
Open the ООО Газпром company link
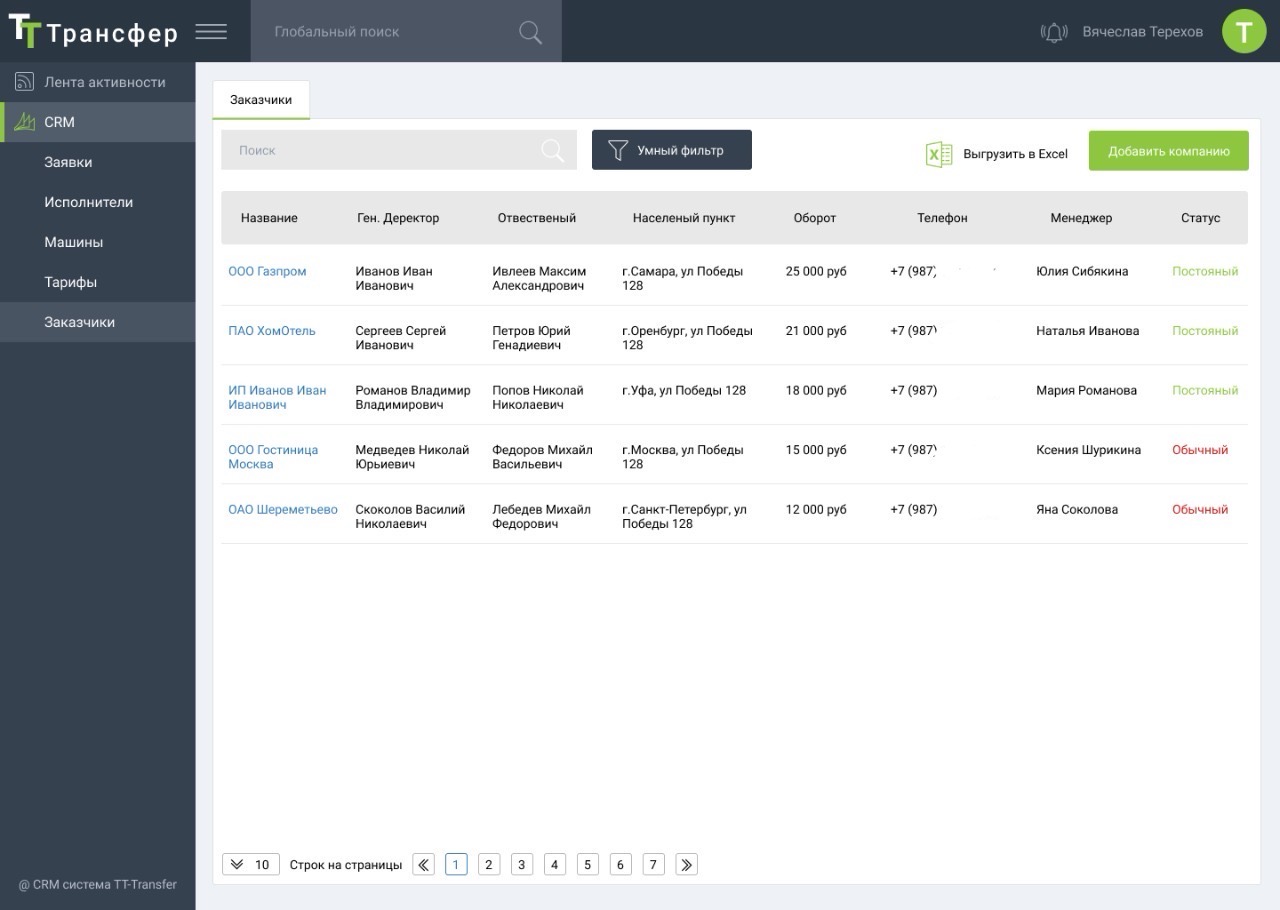267,271
